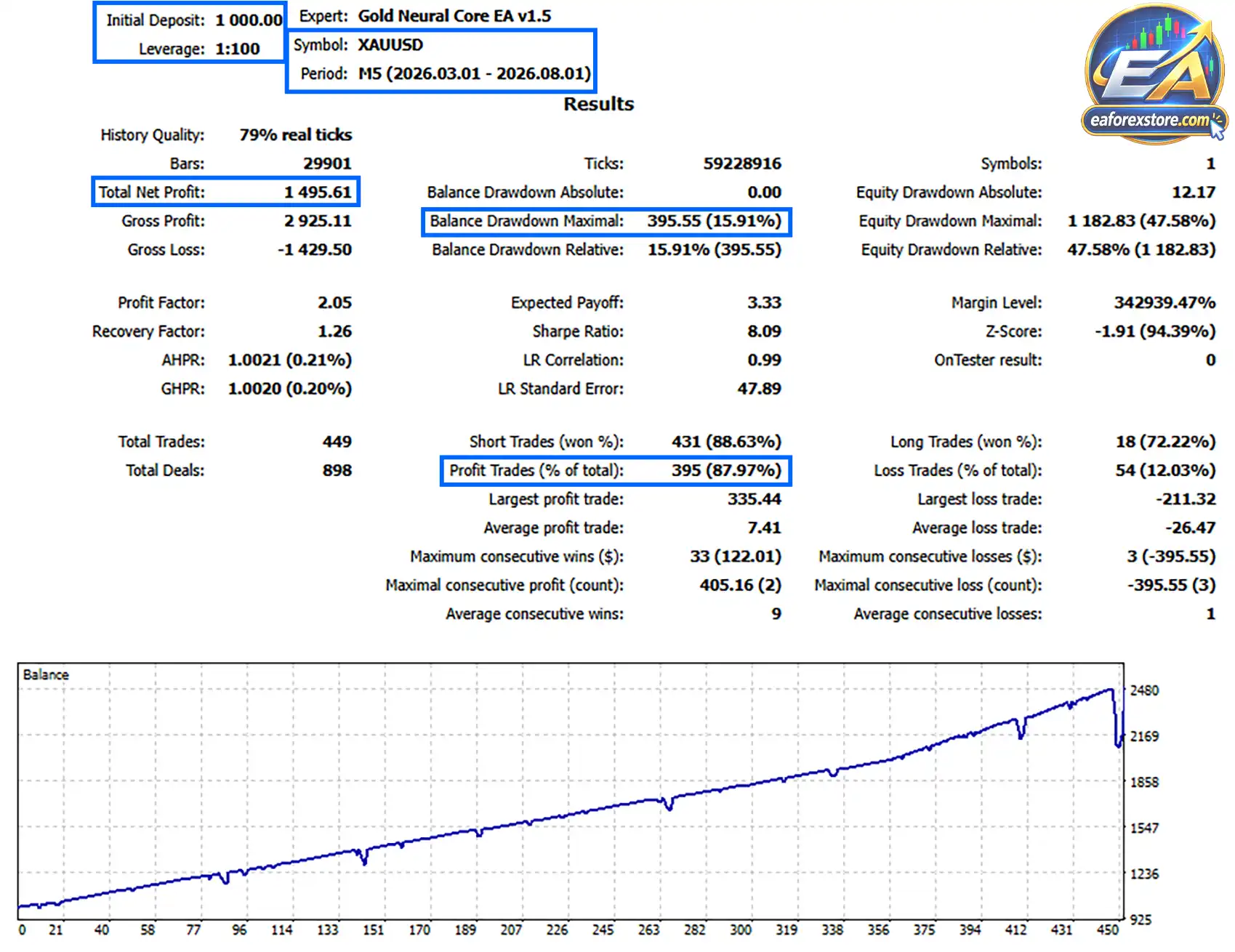Click the Initial Deposit value 1 000.00
1235x952 pixels.
click(x=249, y=20)
